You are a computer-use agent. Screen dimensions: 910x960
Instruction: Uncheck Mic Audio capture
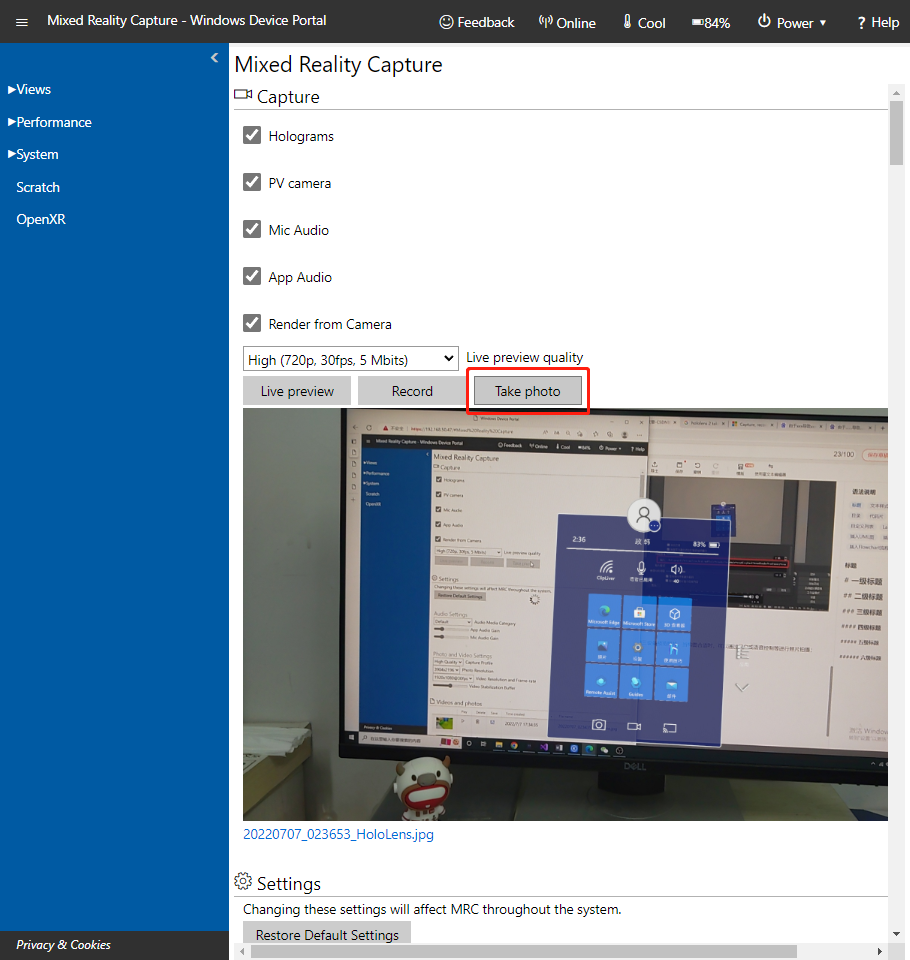[251, 229]
